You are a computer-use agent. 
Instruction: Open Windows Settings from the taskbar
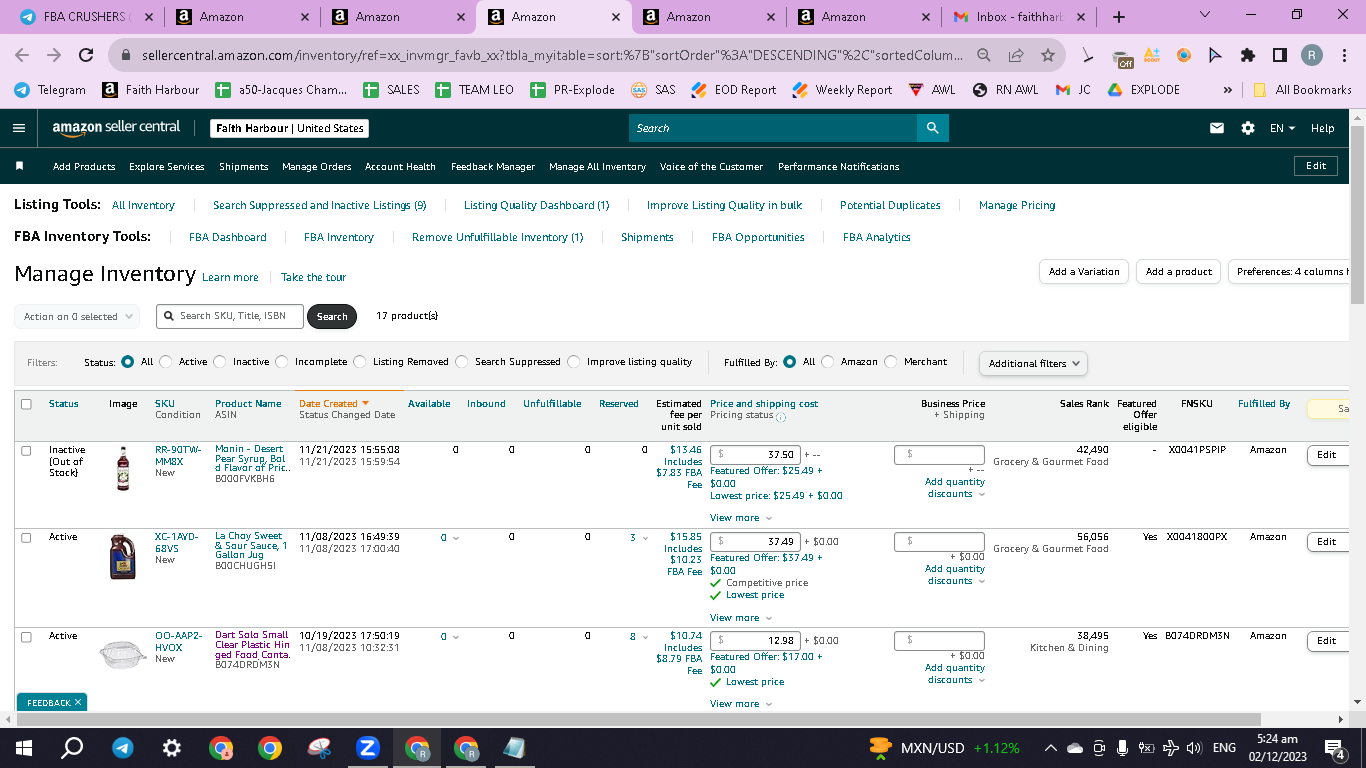coord(171,748)
